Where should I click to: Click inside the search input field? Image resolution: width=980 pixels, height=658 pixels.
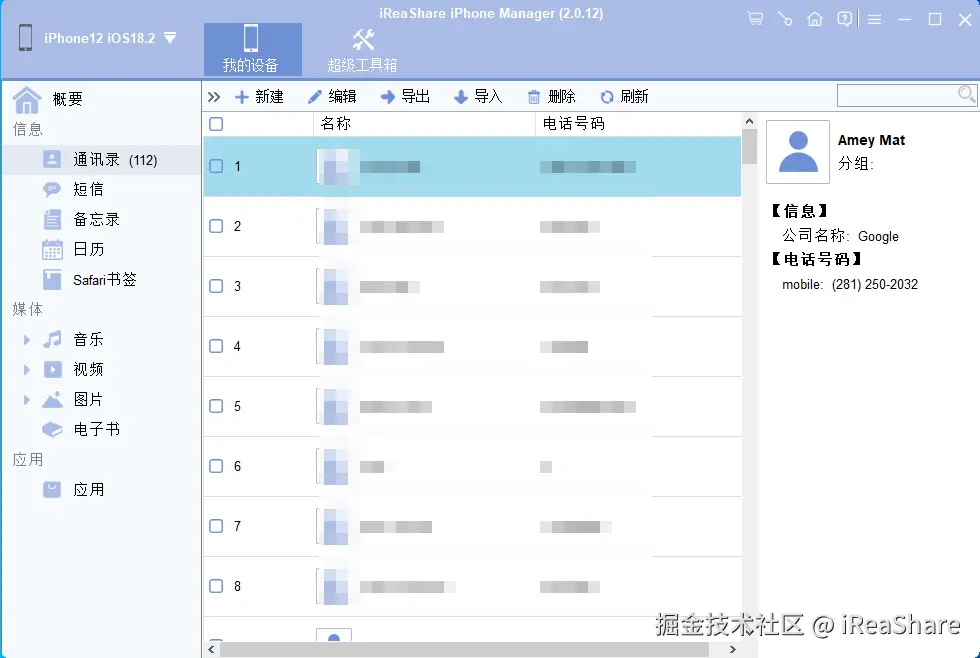[900, 95]
